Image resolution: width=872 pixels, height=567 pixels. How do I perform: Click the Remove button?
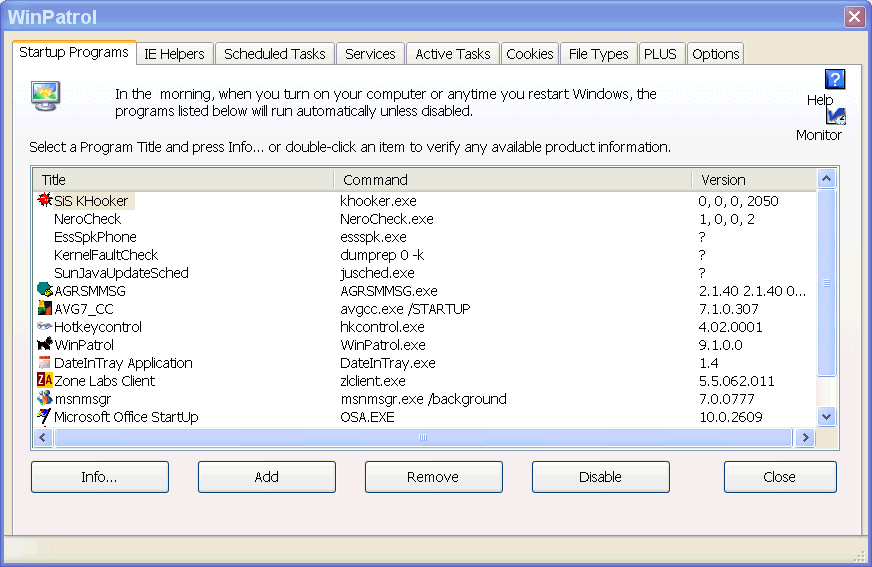(x=433, y=477)
